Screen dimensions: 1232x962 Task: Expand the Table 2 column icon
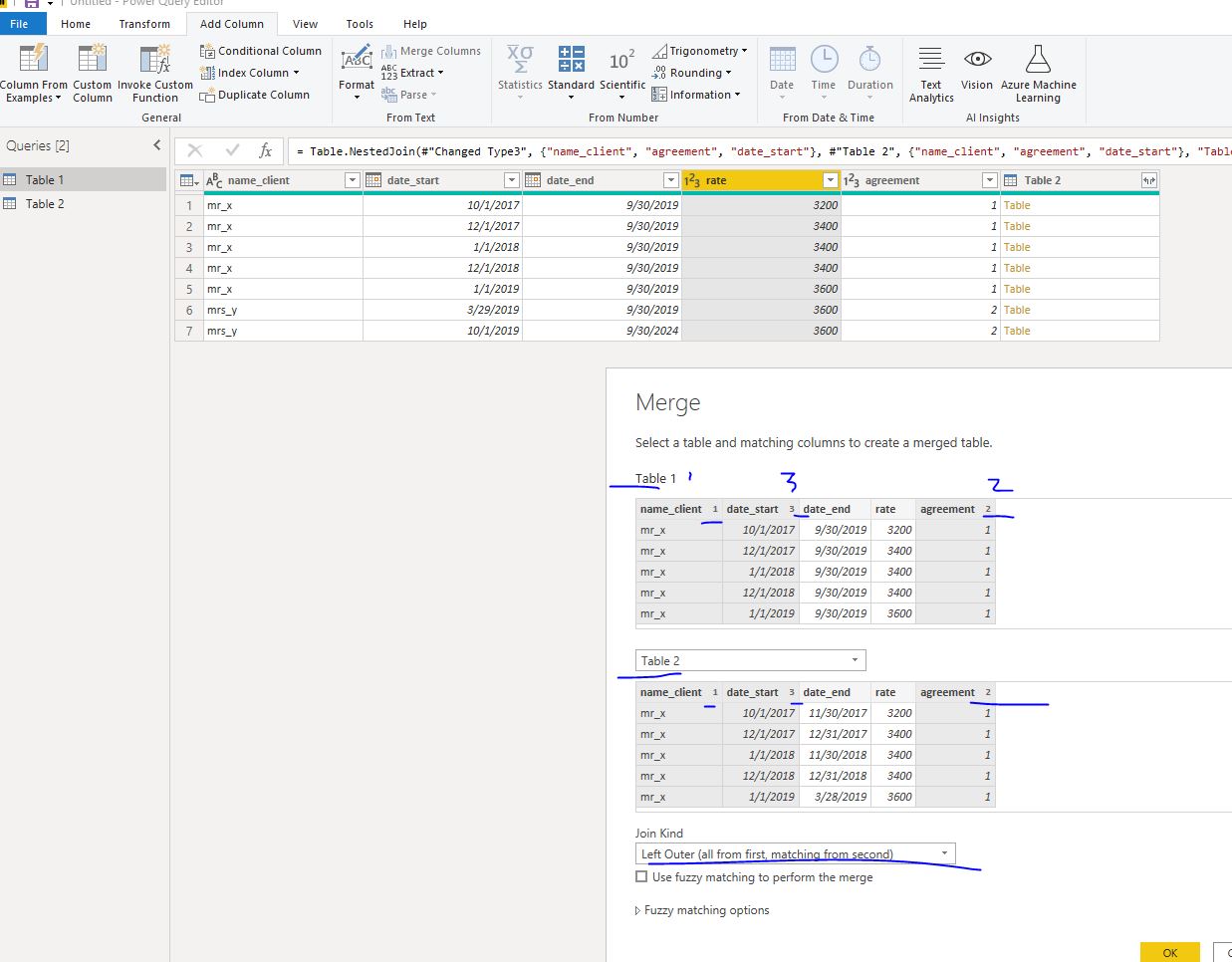(1149, 180)
